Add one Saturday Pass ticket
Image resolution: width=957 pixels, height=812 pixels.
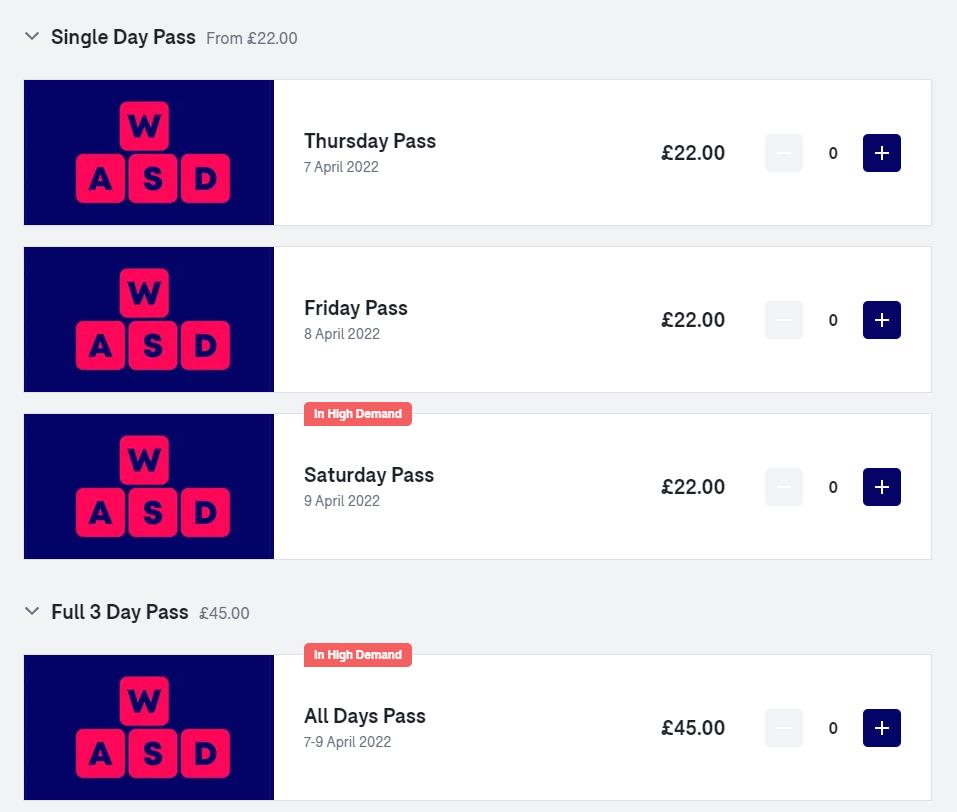click(881, 487)
